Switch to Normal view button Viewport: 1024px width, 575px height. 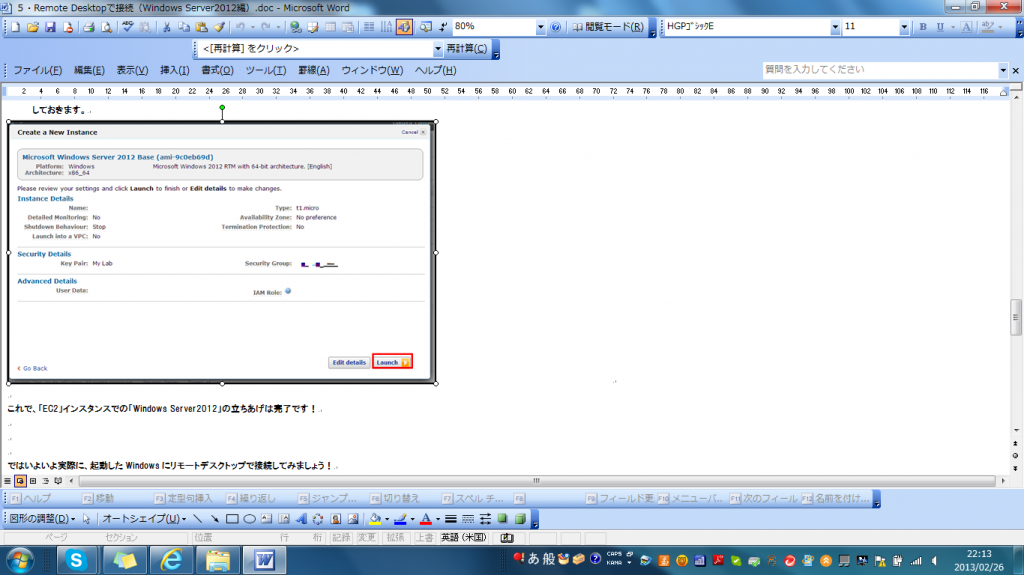coord(7,481)
